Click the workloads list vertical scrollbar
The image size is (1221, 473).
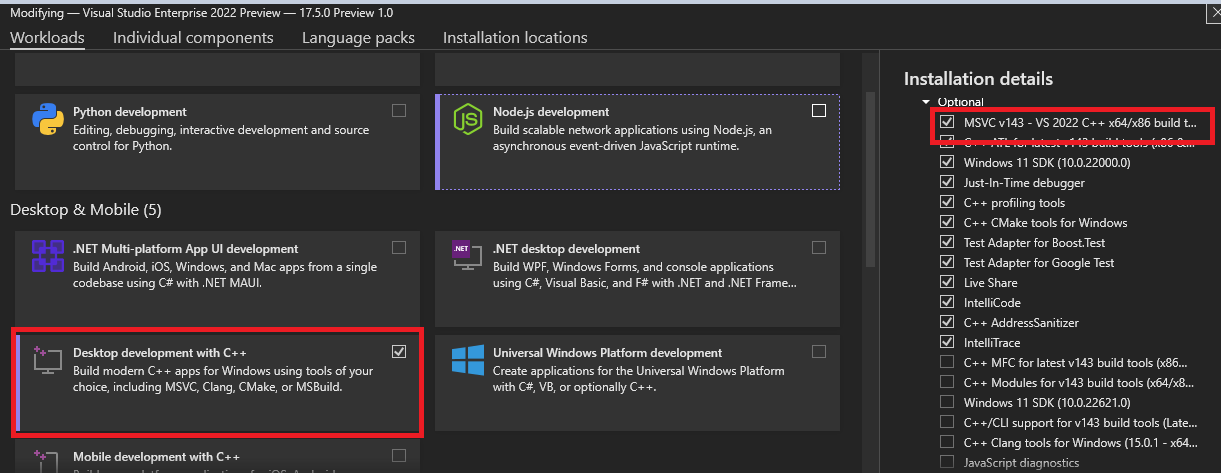[870, 180]
